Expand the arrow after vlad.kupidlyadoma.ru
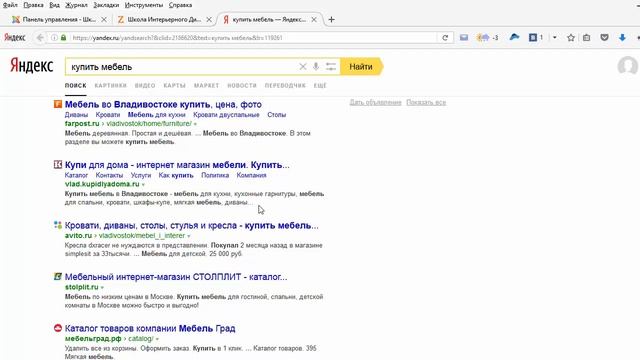This screenshot has width=640, height=360. click(143, 184)
